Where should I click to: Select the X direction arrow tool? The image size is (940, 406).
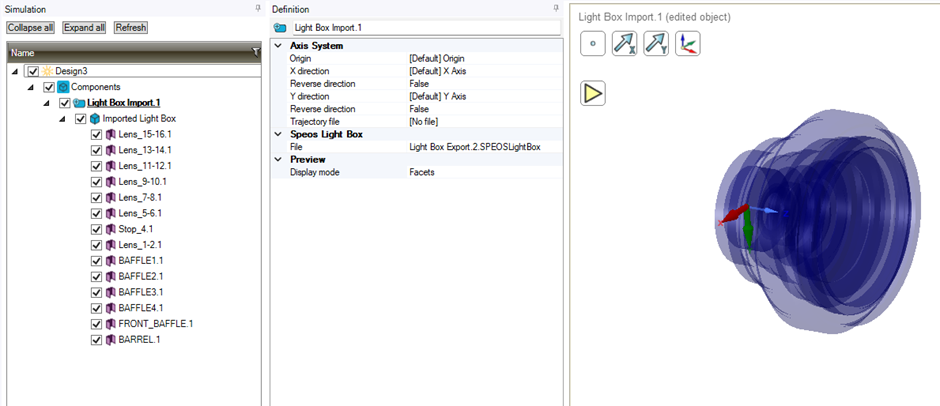[x=624, y=44]
